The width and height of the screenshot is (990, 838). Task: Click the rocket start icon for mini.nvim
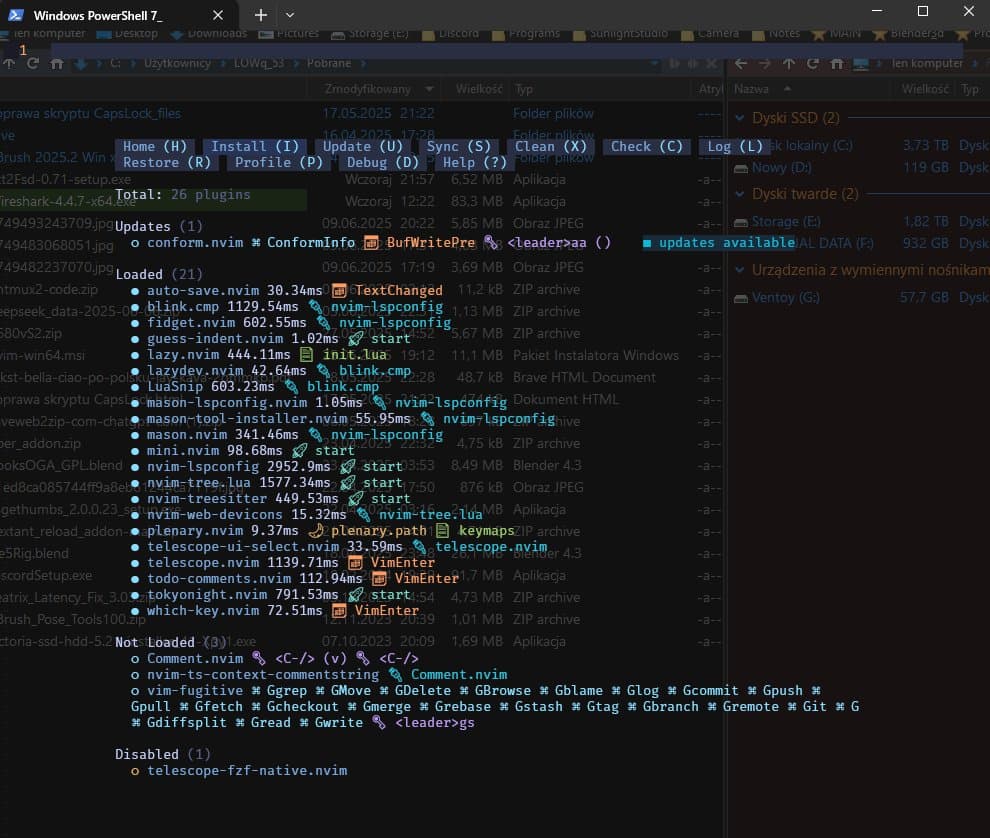pos(299,450)
